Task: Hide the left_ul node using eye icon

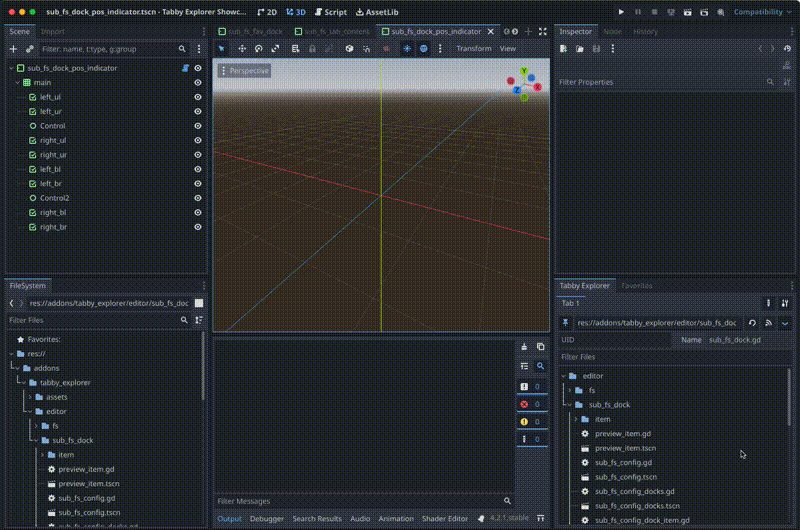Action: click(x=198, y=97)
